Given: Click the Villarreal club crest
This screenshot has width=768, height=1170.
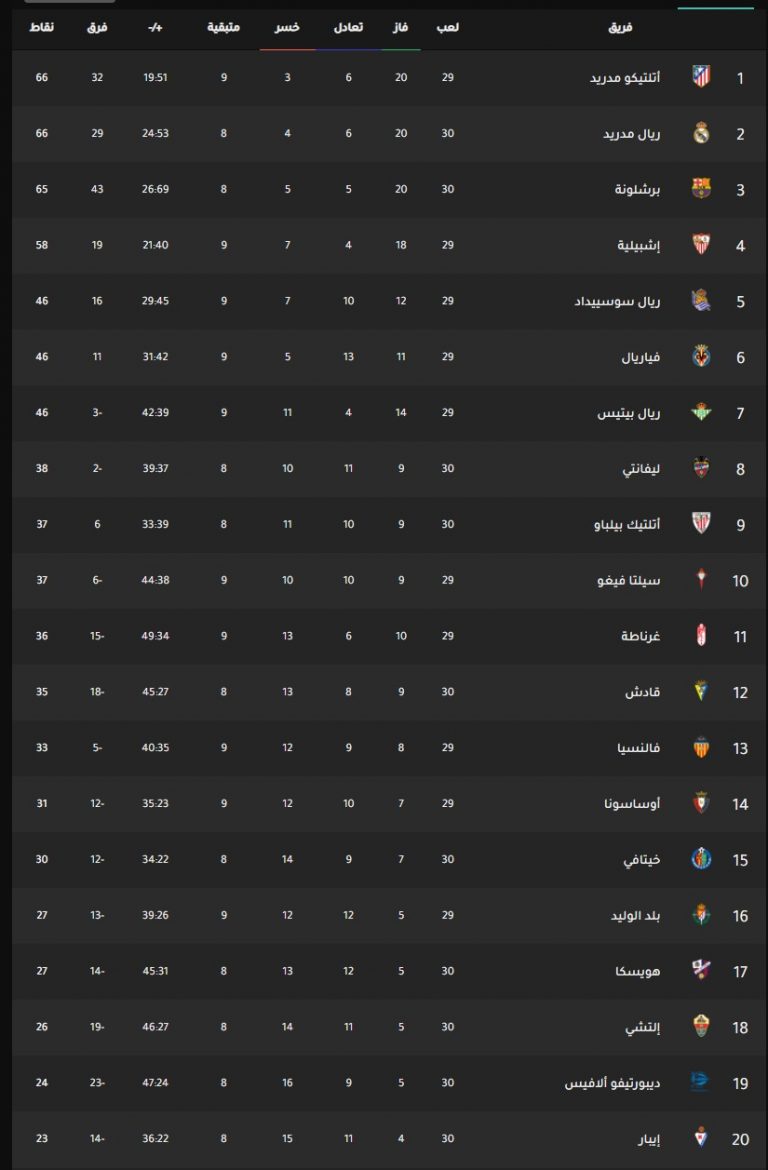Looking at the screenshot, I should [x=701, y=356].
